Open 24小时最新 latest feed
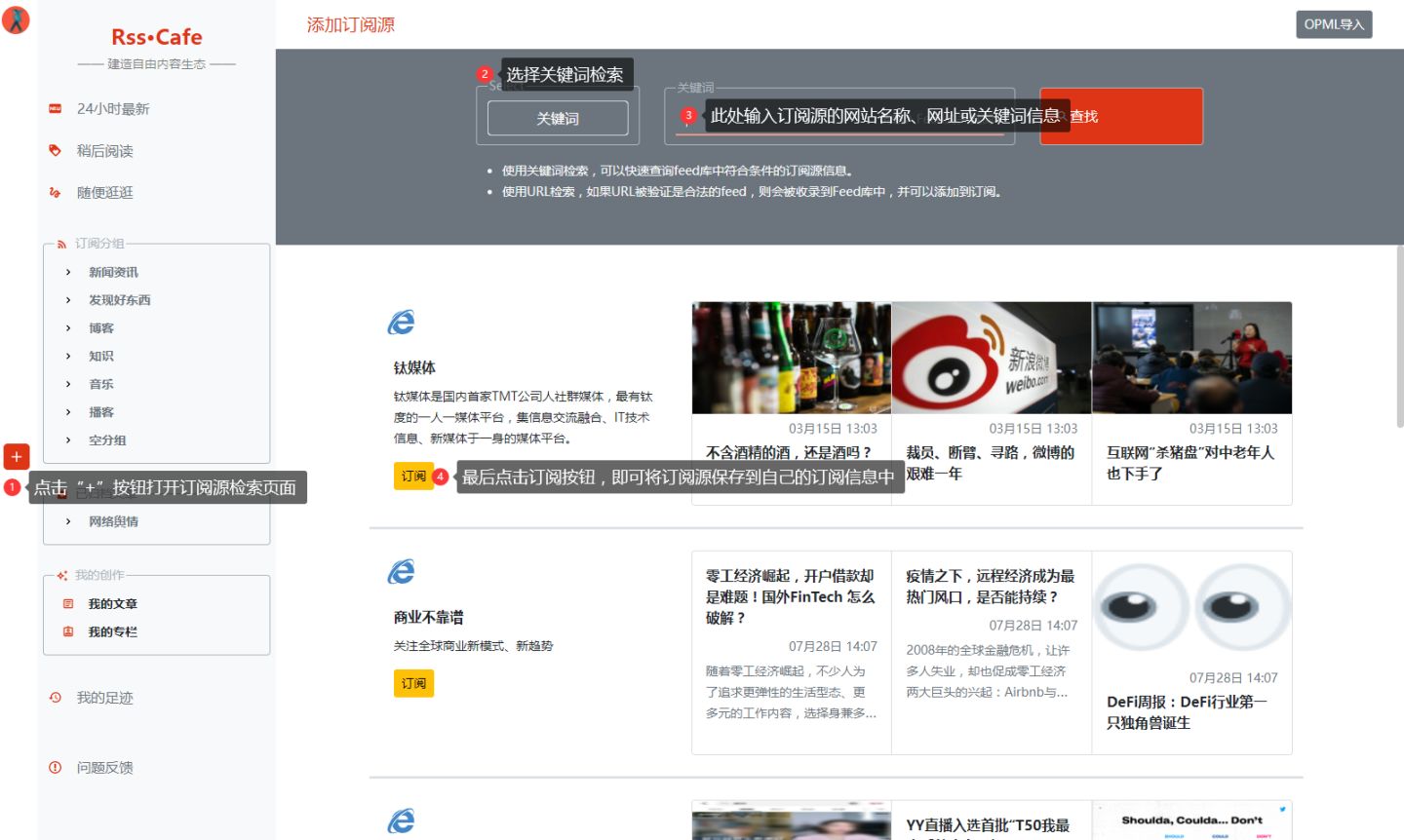The width and height of the screenshot is (1404, 840). 112,109
